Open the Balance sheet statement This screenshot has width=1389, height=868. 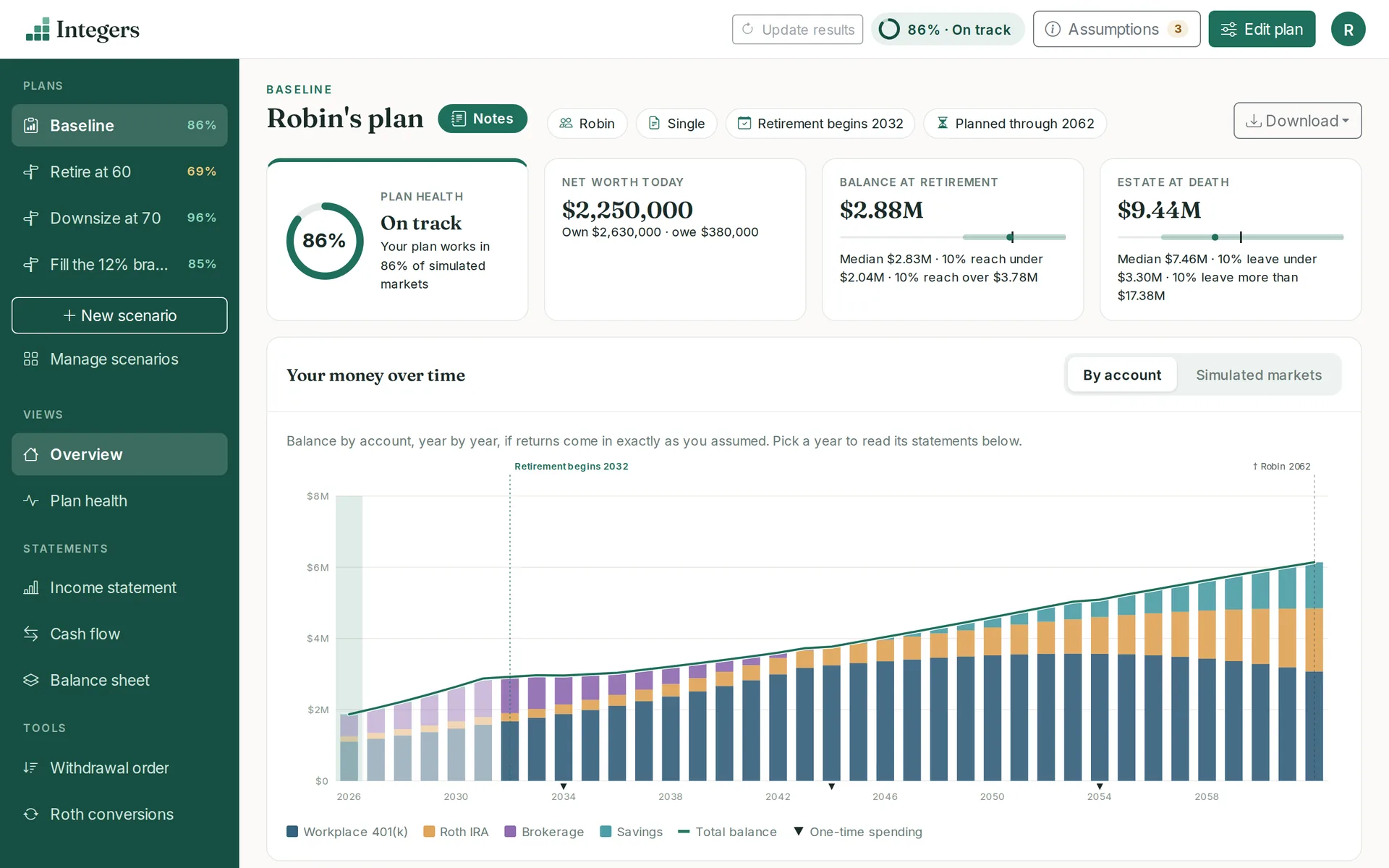(x=119, y=680)
